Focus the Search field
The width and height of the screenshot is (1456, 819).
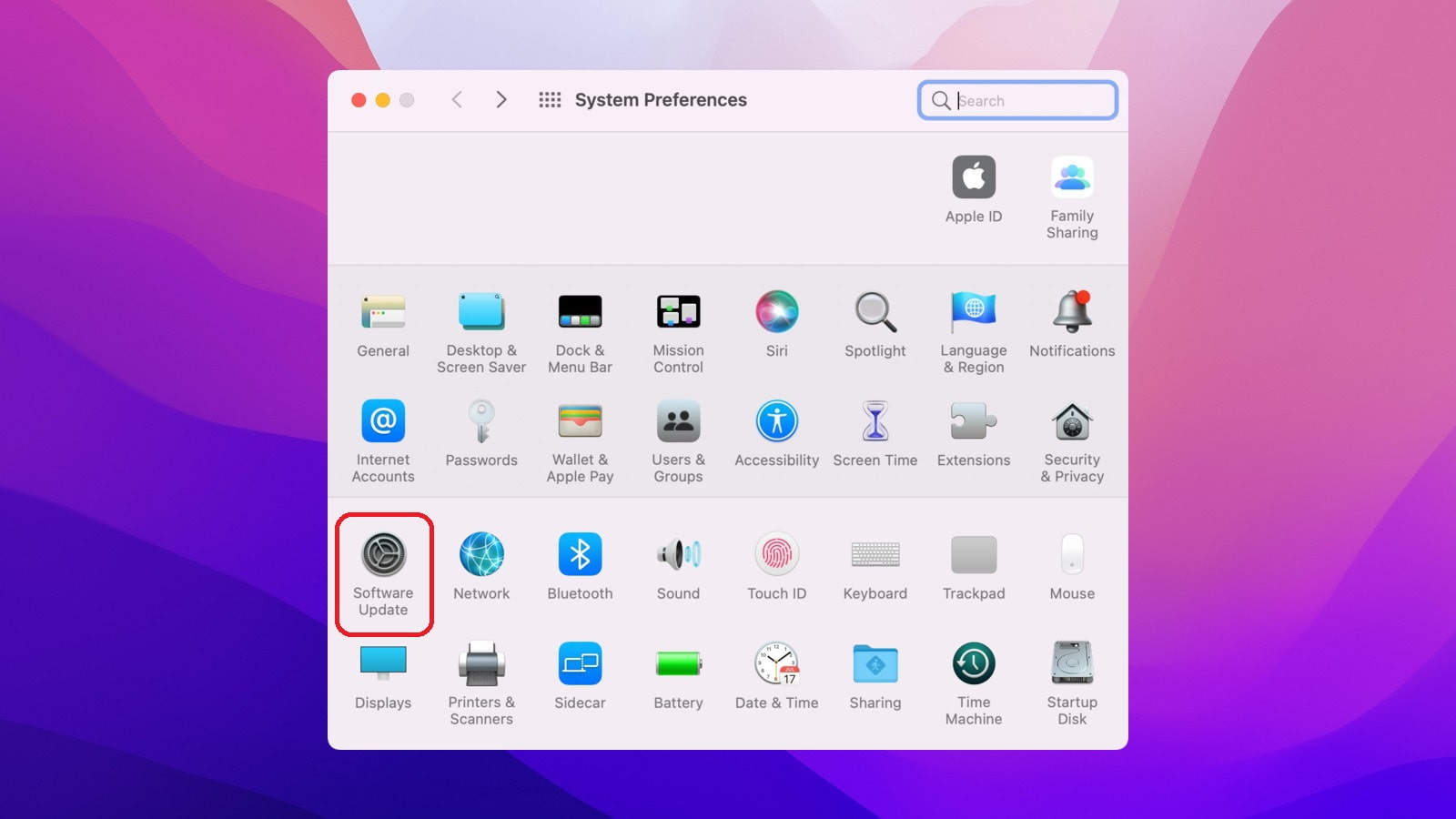click(x=1017, y=100)
